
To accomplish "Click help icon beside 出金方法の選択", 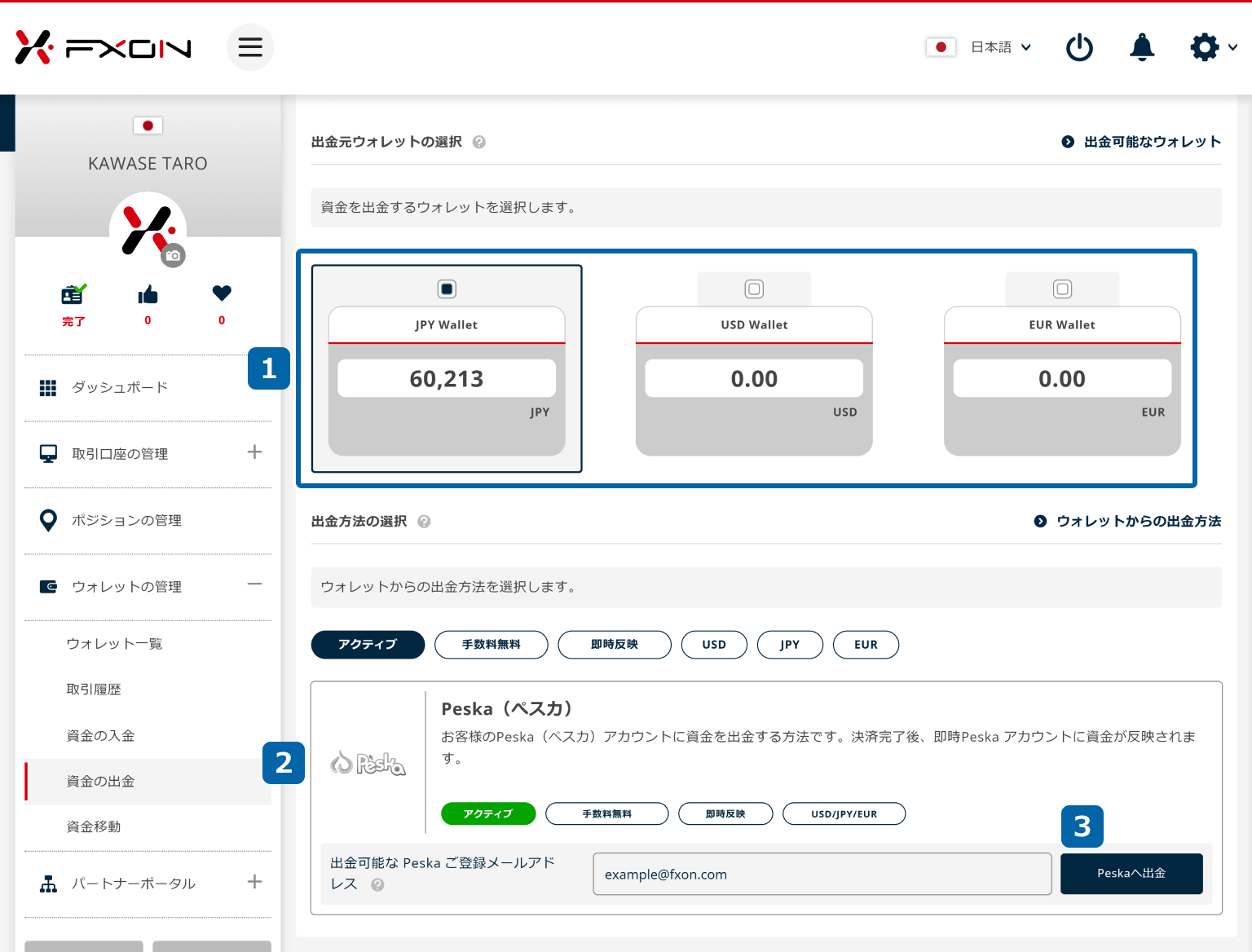I will [x=424, y=522].
